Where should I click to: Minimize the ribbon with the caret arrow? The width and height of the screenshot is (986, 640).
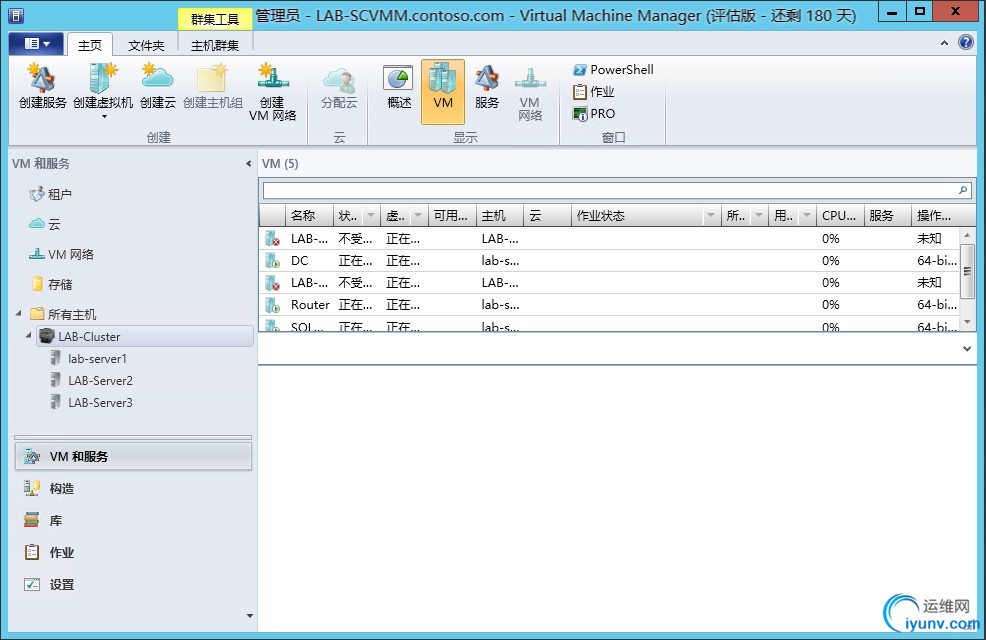944,43
